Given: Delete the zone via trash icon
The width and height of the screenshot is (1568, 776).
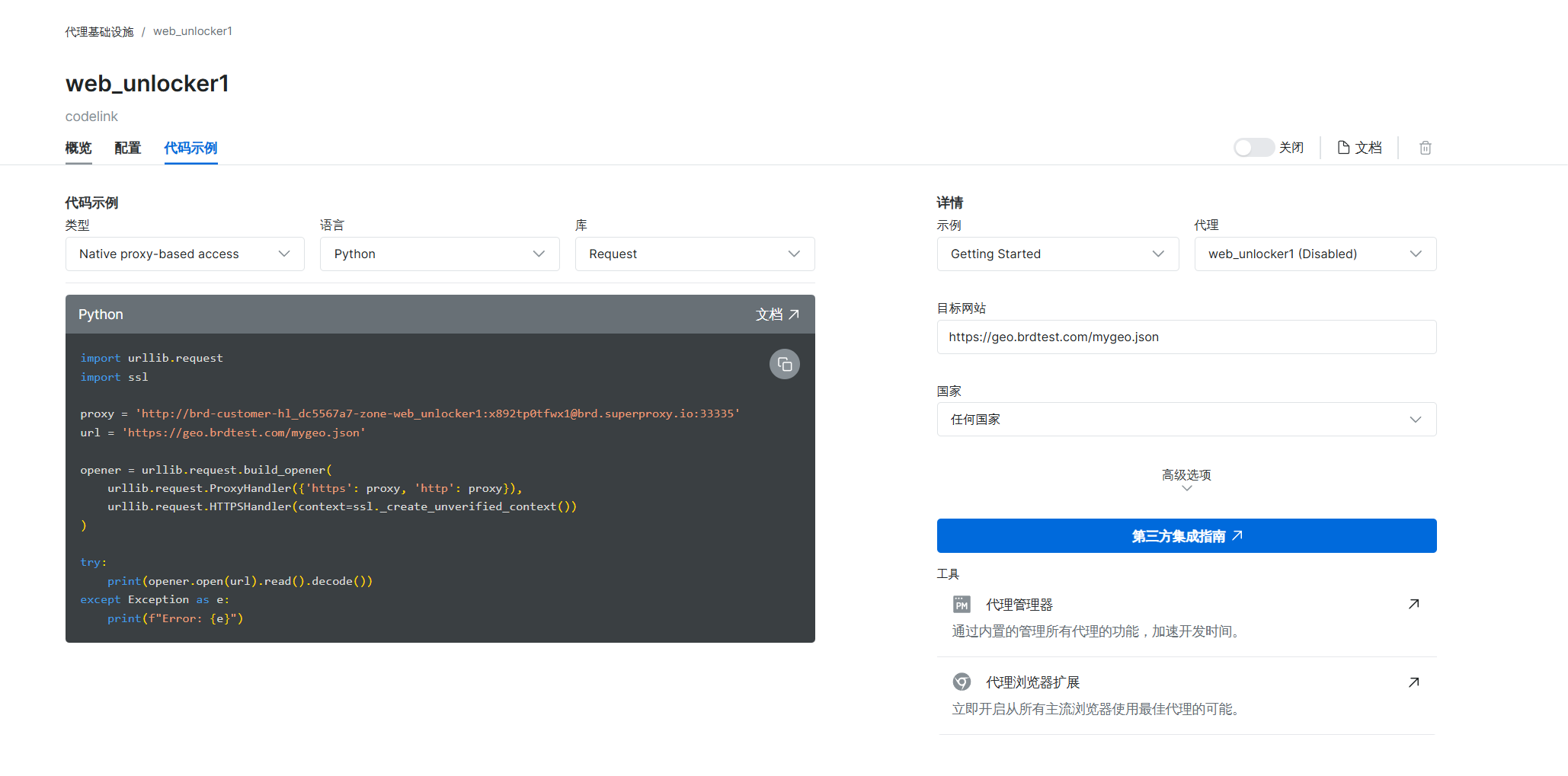Looking at the screenshot, I should click(1426, 148).
